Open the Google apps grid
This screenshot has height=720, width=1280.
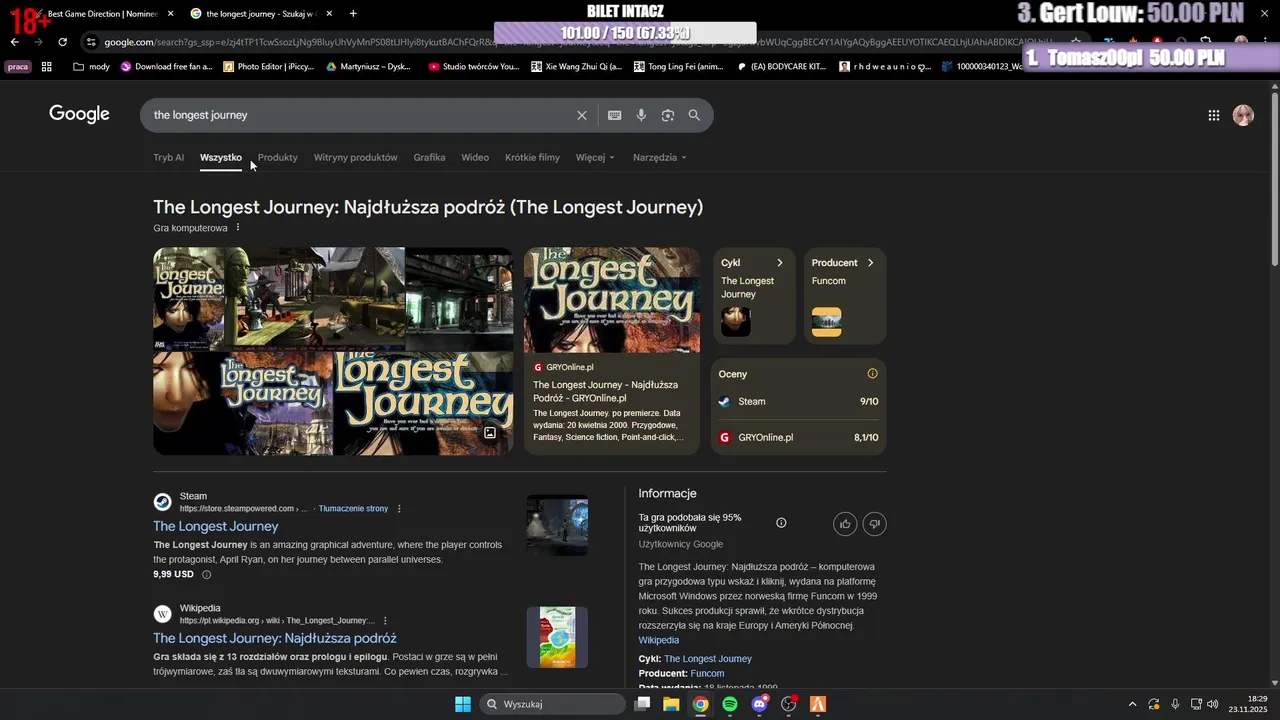tap(1214, 115)
